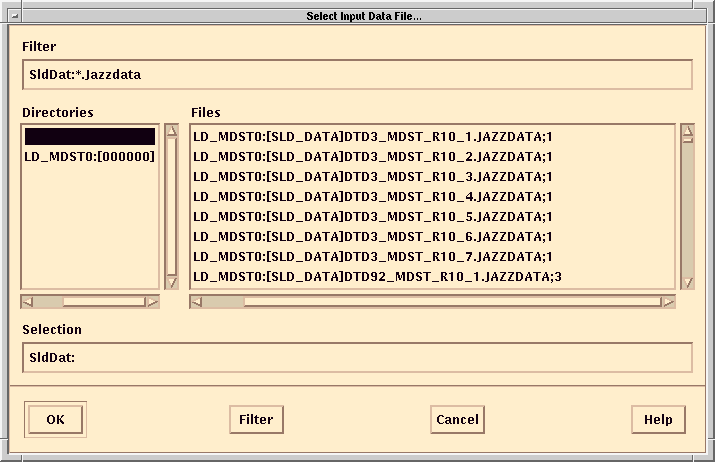The height and width of the screenshot is (462, 715).
Task: Select the LD_MDST0:[000000] directory
Action: (89, 157)
